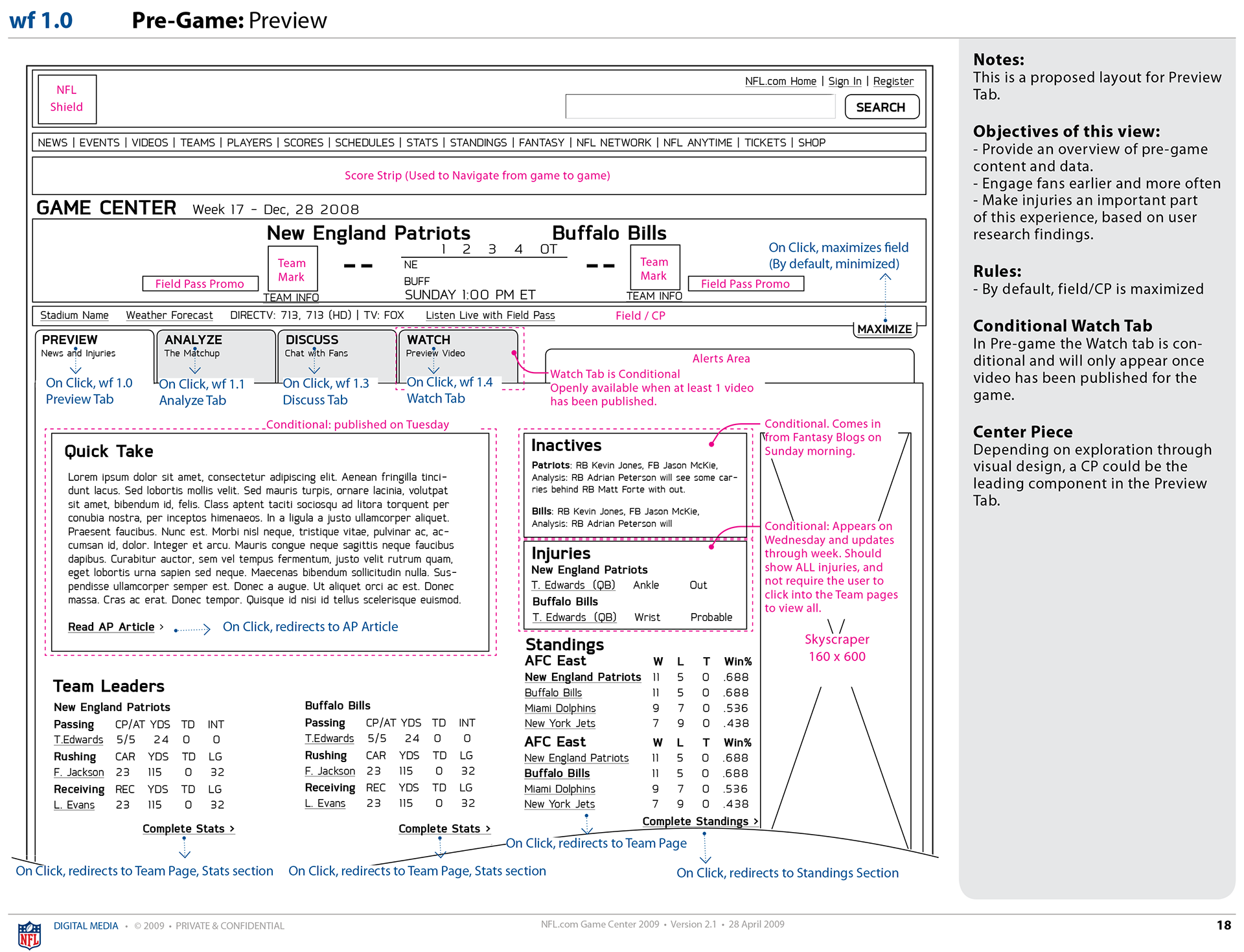Viewport: 1244px width, 952px height.
Task: Click the NFL Shield logo placeholder
Action: pos(67,99)
